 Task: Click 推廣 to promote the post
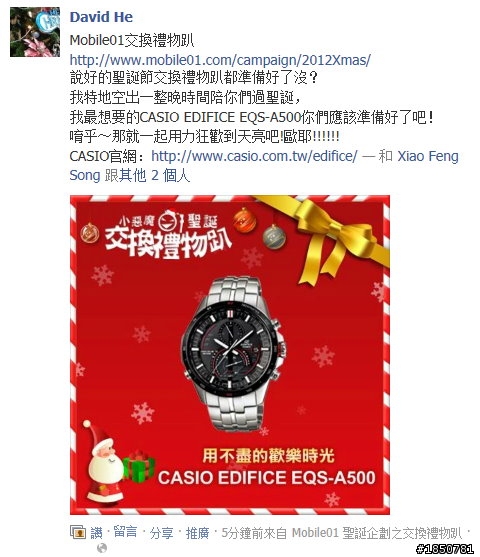tap(198, 533)
